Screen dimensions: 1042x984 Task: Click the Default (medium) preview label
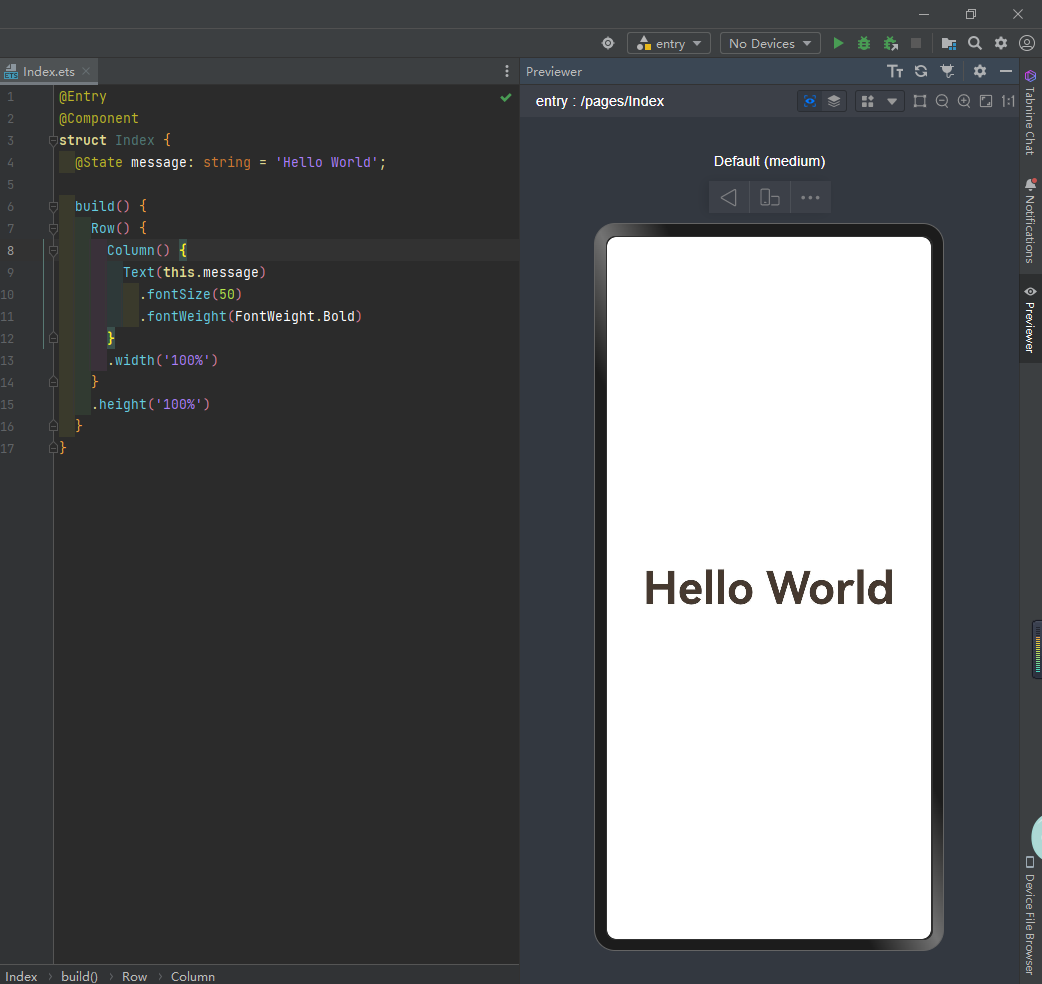point(770,161)
